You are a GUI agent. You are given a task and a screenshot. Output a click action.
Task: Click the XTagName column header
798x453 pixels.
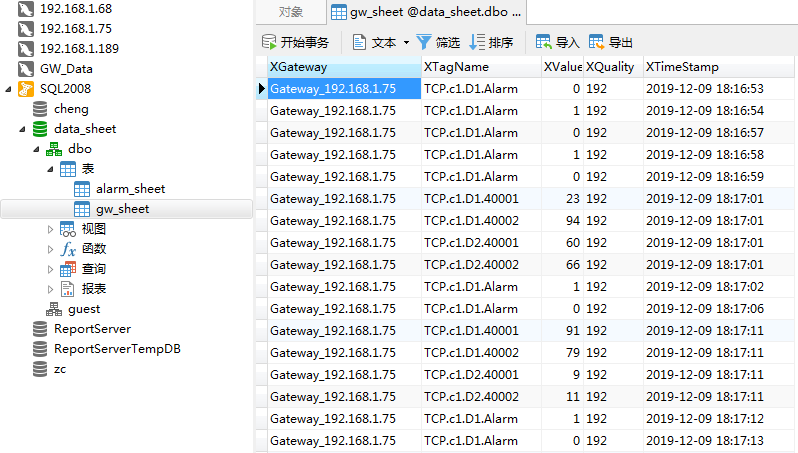[x=481, y=67]
